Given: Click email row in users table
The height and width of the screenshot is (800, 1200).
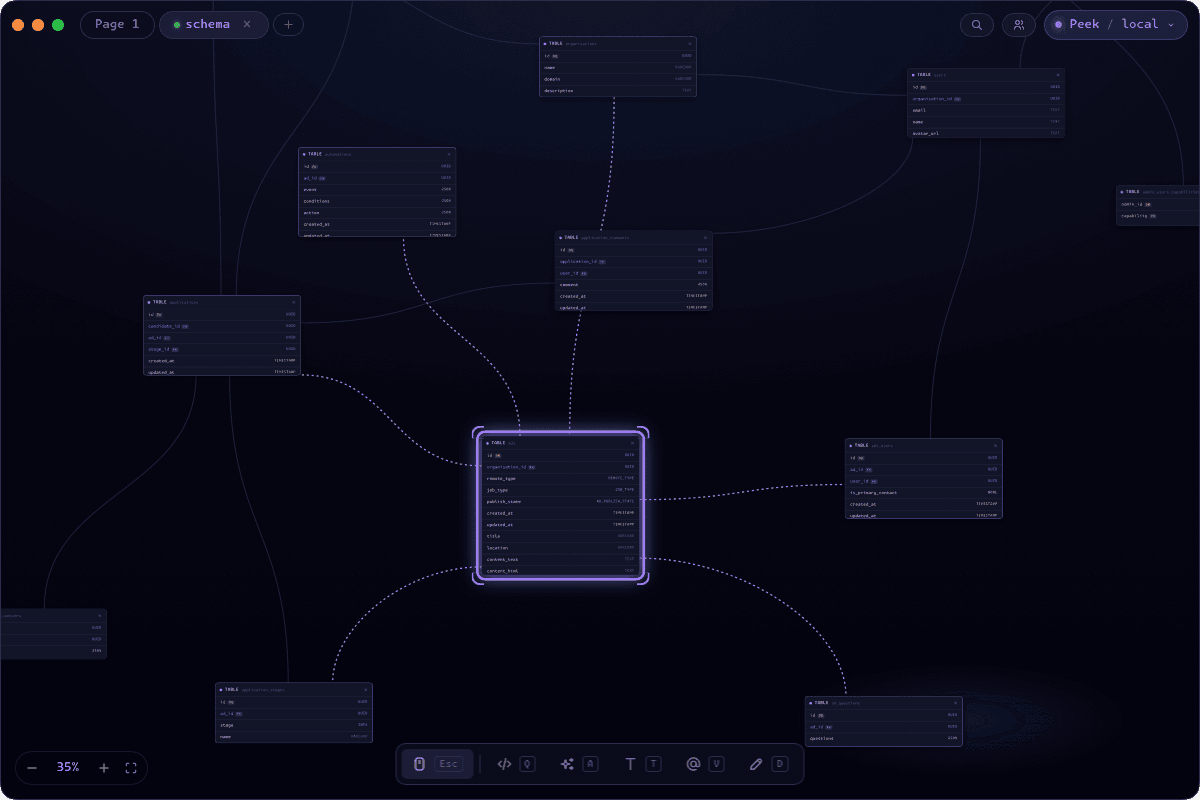Looking at the screenshot, I should [986, 110].
